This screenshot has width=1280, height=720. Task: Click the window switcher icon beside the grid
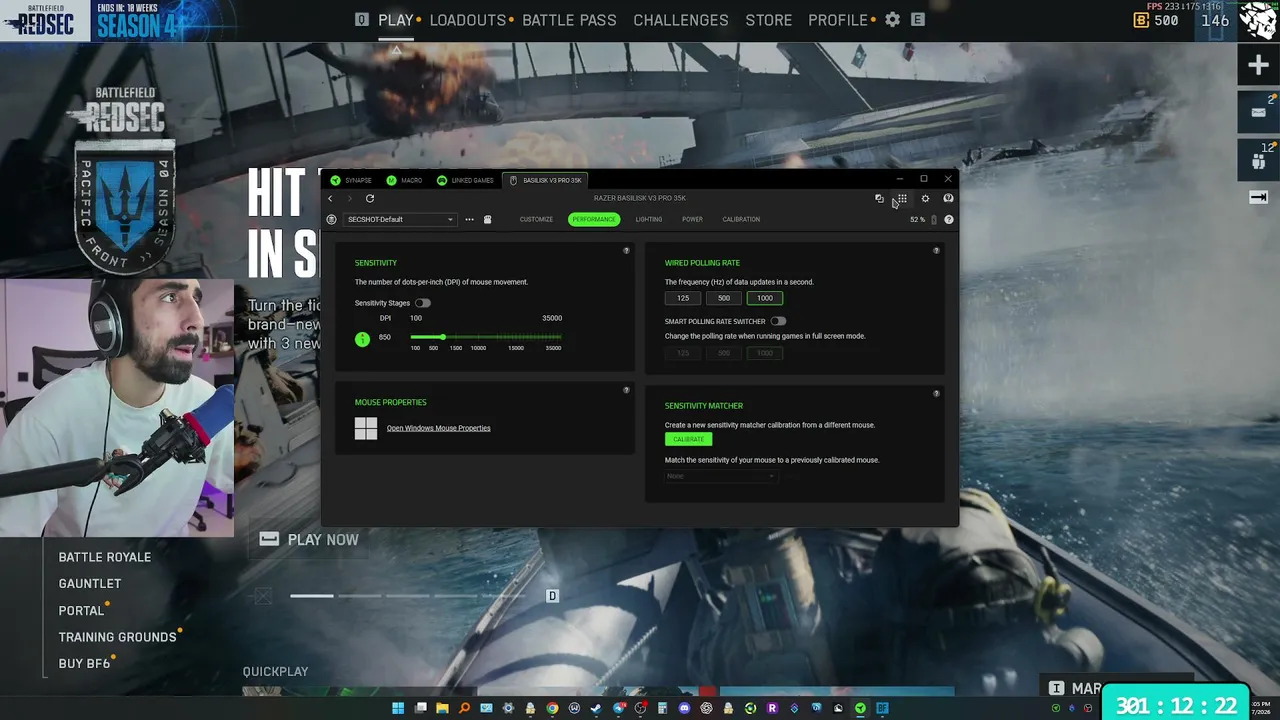pos(879,198)
